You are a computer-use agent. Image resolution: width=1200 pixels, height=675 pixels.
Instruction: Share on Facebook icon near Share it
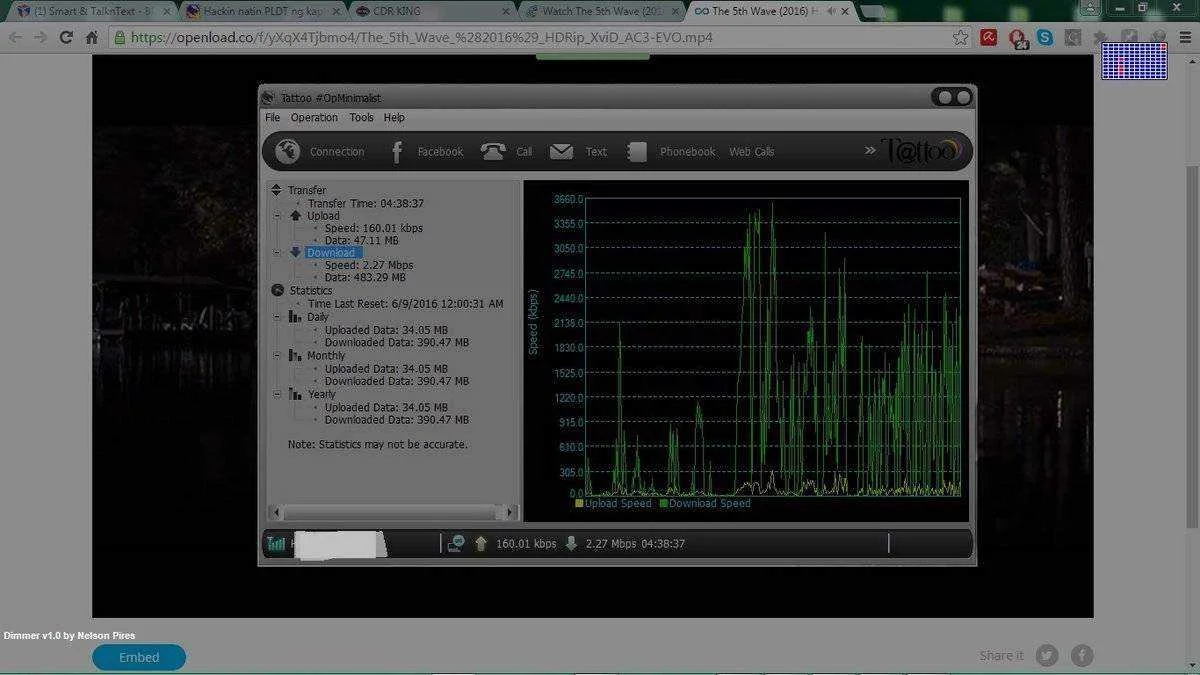(x=1082, y=656)
